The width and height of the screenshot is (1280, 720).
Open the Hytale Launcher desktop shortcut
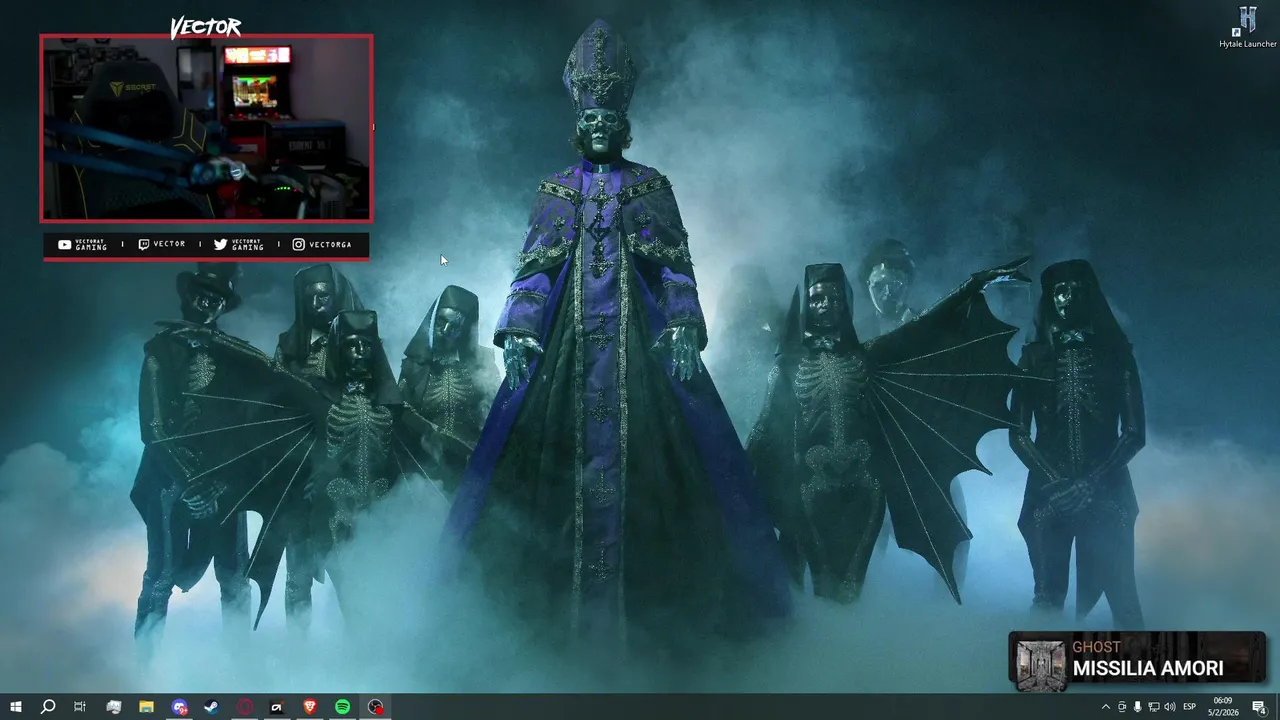tap(1247, 27)
